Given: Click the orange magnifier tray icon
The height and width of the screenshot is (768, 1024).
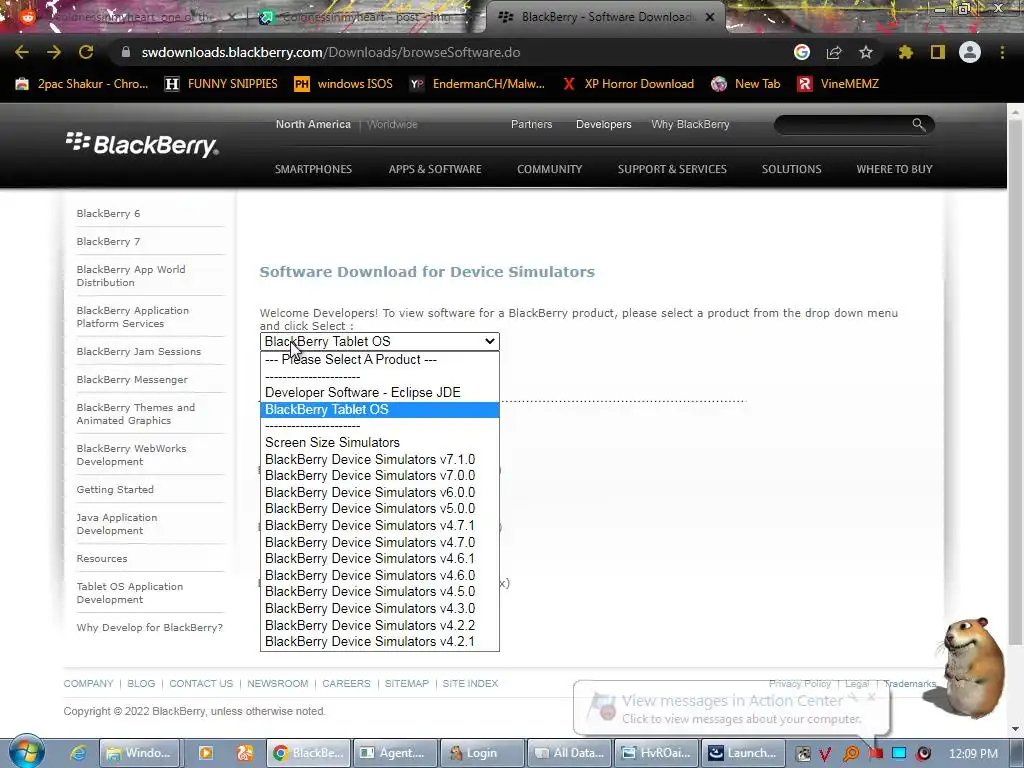Looking at the screenshot, I should pyautogui.click(x=851, y=753).
